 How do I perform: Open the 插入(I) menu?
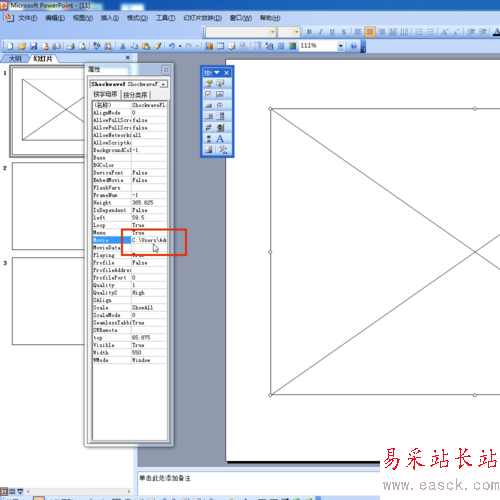110,18
